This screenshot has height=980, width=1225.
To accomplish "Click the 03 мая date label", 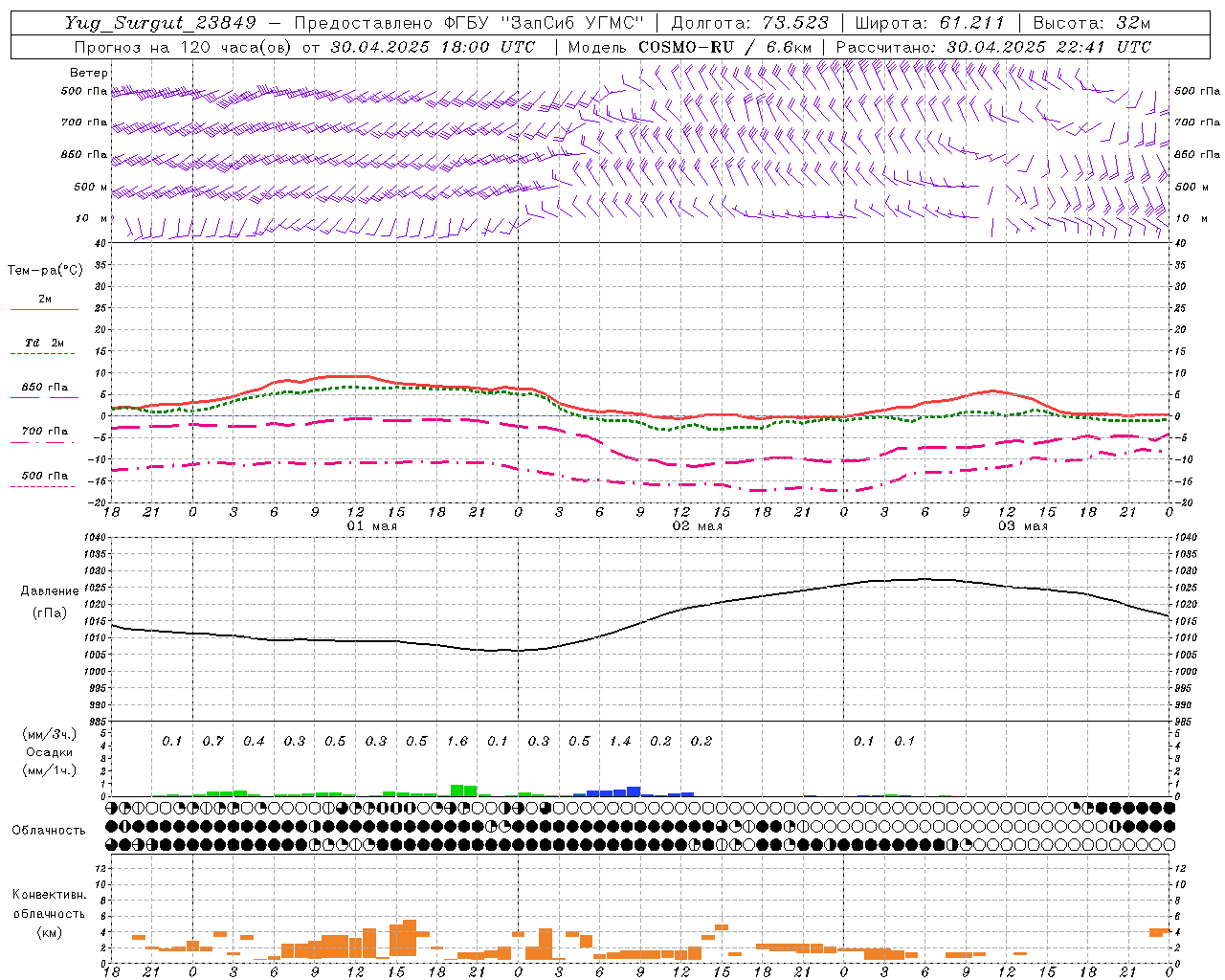I will 1023,526.
